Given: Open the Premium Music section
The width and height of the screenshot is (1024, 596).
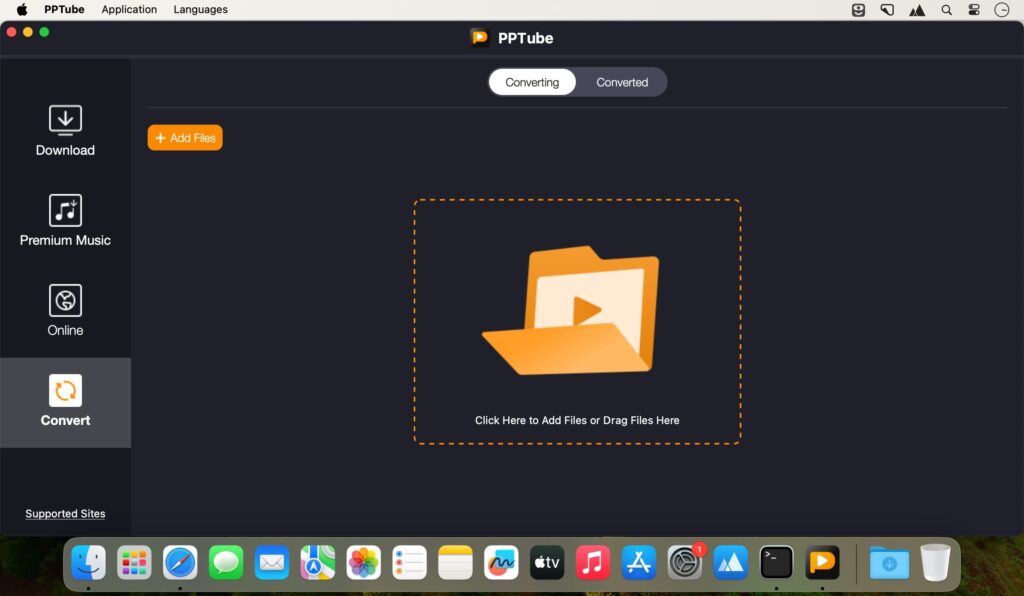Looking at the screenshot, I should click(x=64, y=220).
